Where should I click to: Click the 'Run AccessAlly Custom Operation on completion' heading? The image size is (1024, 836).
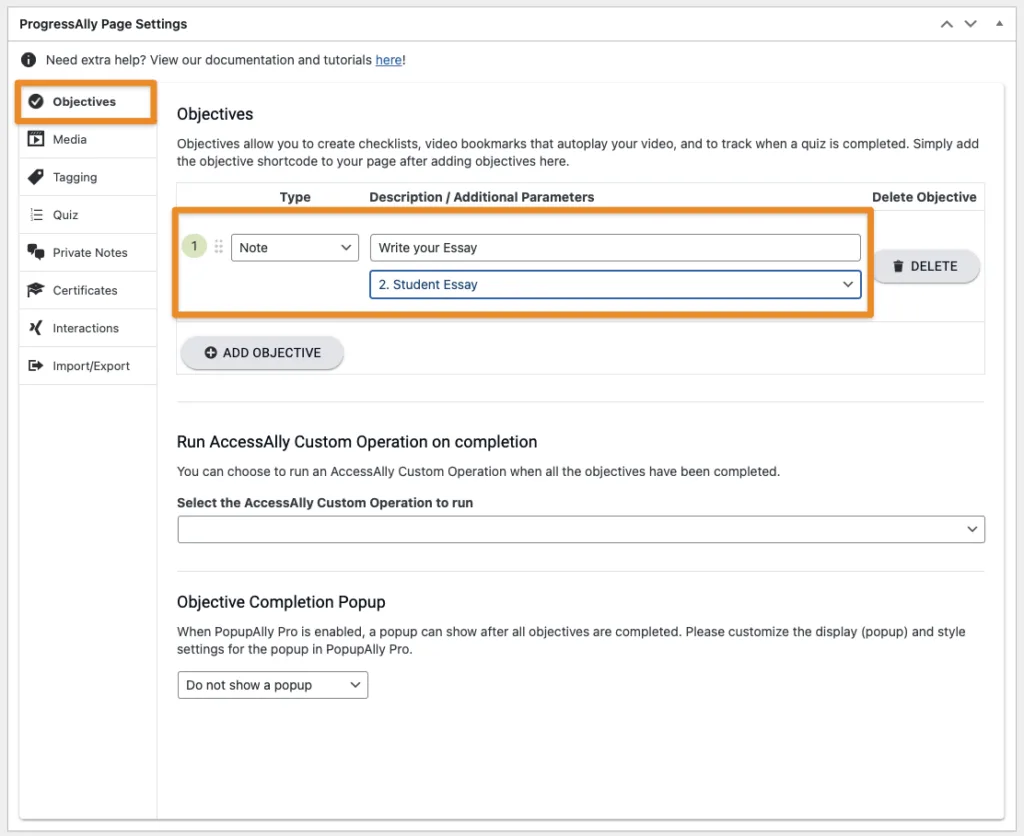coord(357,442)
